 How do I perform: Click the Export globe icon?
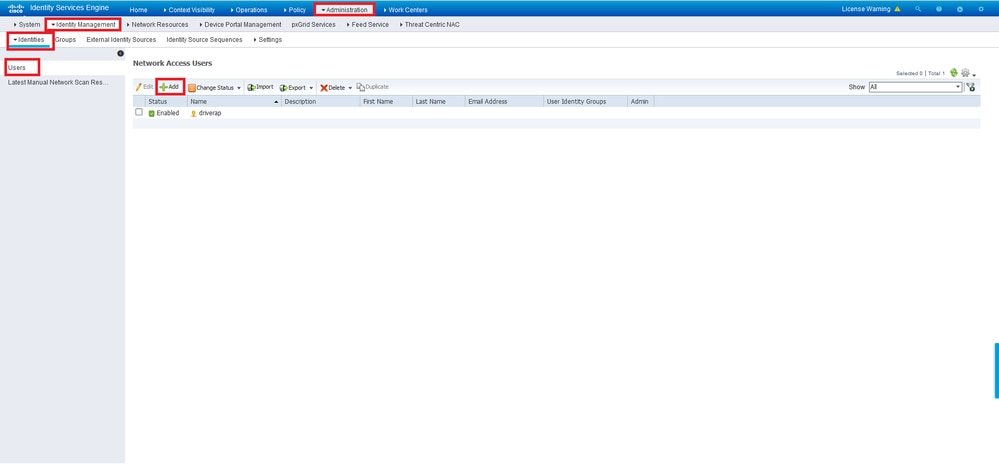[x=284, y=87]
